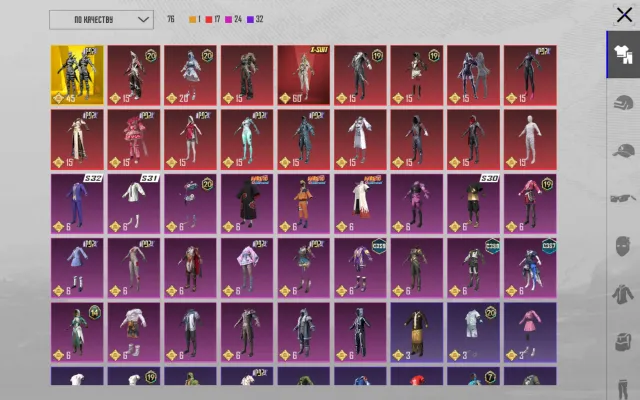Filter by pink quality count 24
Screen dimensions: 640x400
233,19
